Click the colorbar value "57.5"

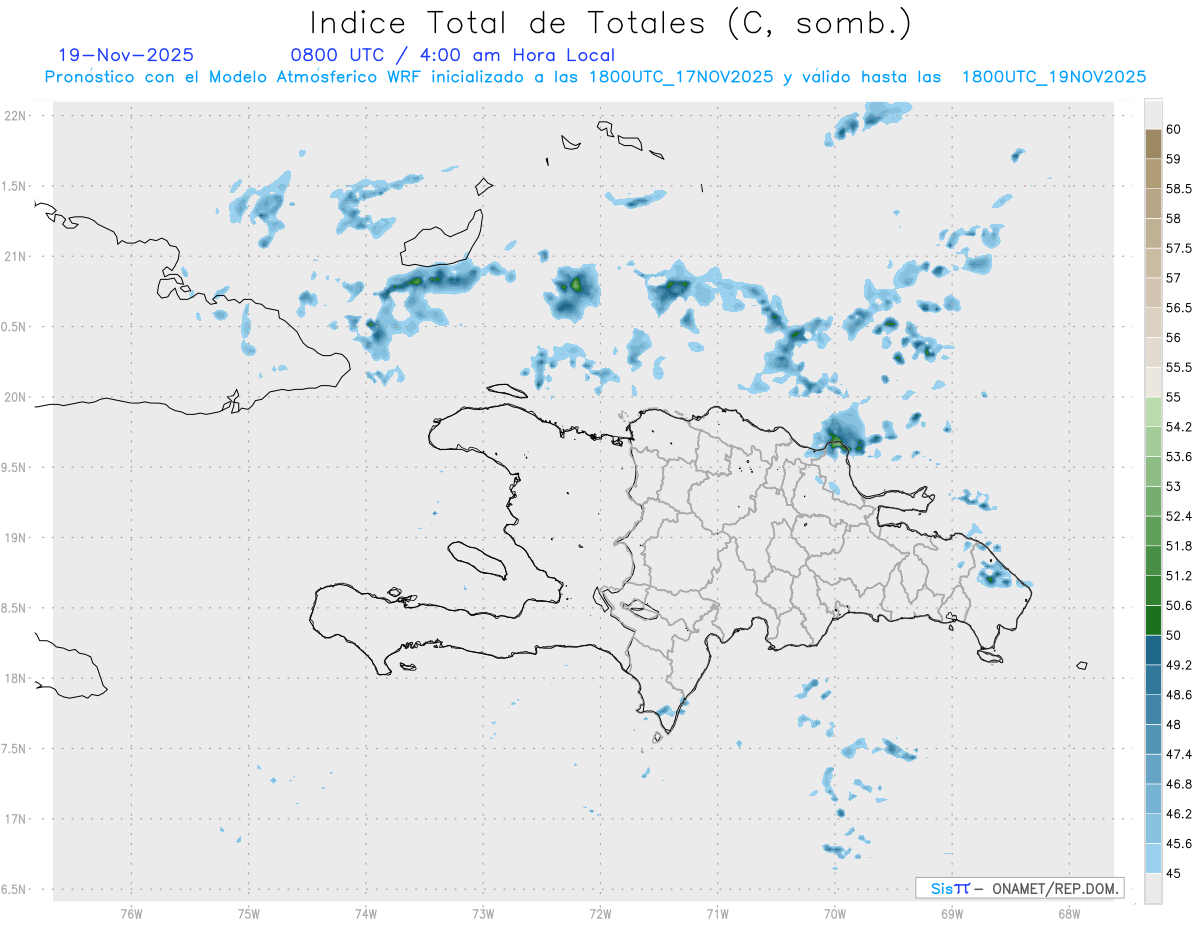(1178, 248)
